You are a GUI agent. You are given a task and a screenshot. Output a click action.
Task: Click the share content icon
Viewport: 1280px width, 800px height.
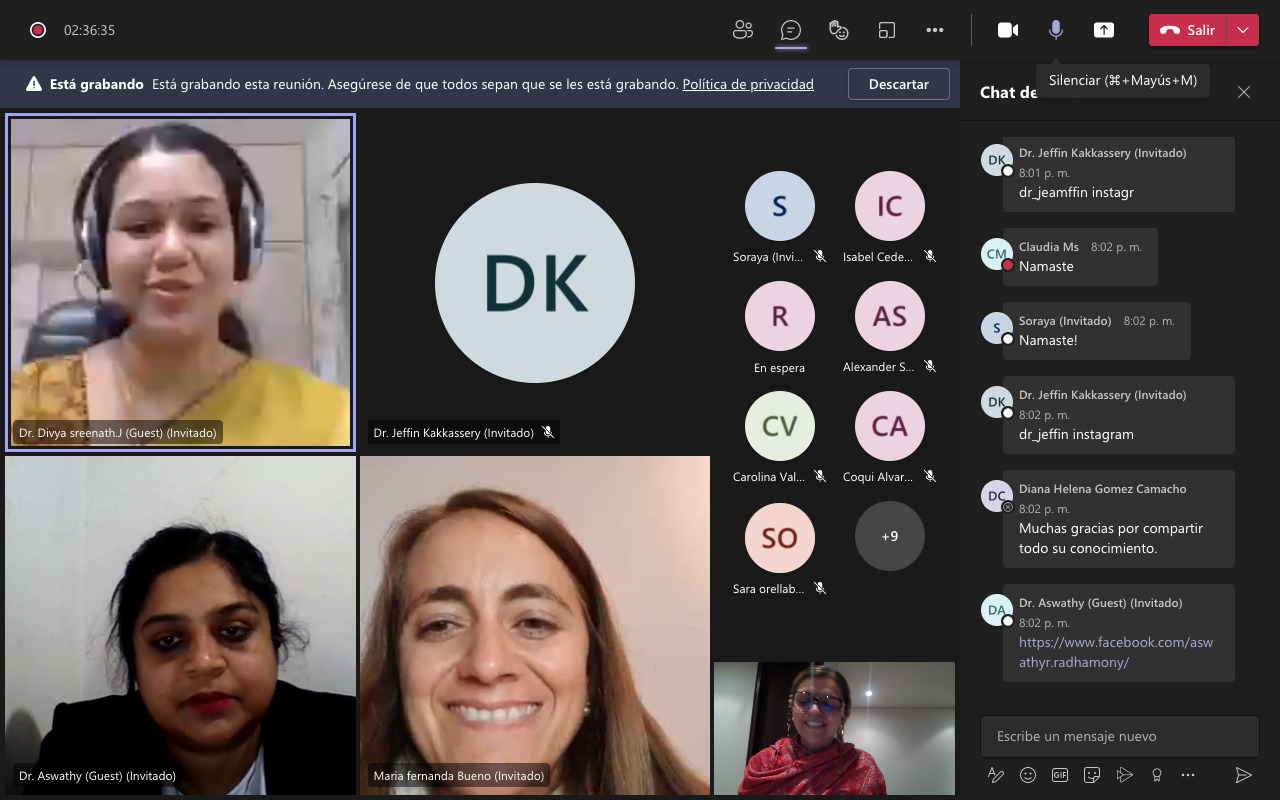pyautogui.click(x=1104, y=30)
